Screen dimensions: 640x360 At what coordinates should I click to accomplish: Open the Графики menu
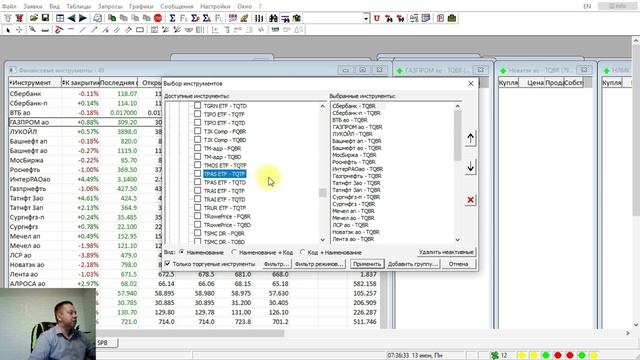141,6
